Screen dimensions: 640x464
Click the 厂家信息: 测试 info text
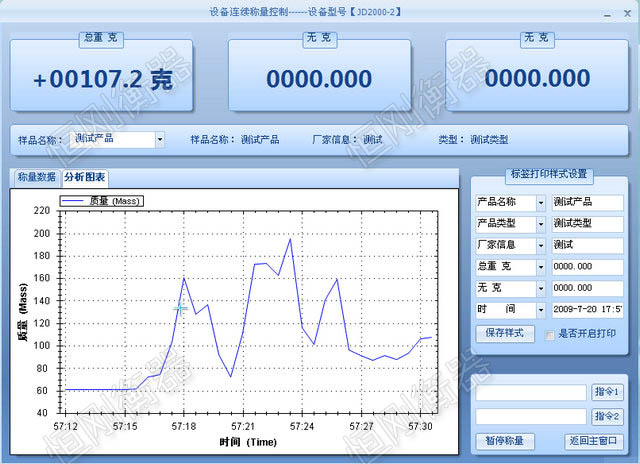[x=347, y=140]
